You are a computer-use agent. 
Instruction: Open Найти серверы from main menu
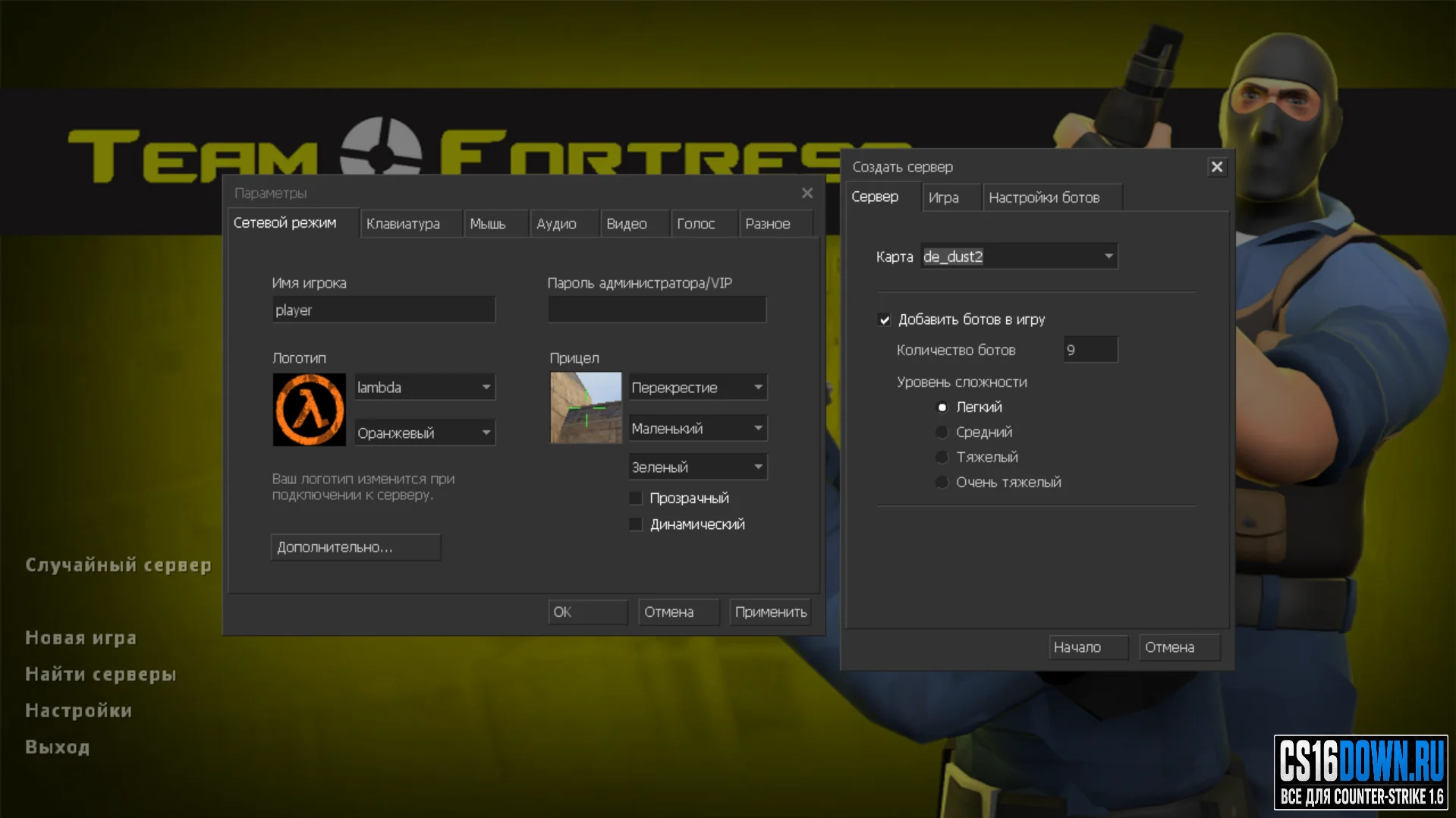click(x=101, y=675)
